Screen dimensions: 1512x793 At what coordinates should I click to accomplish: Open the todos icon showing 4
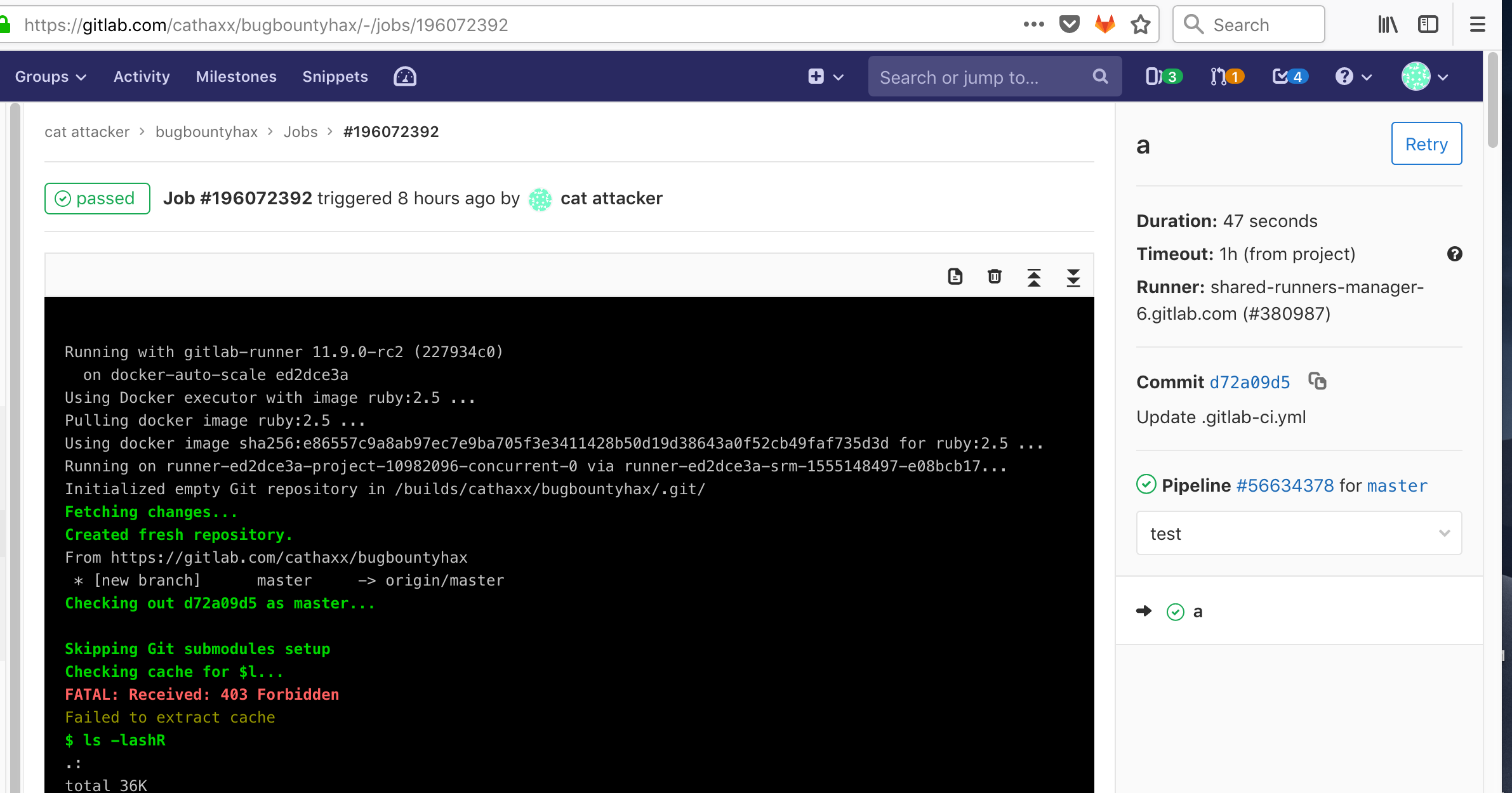[x=1289, y=77]
